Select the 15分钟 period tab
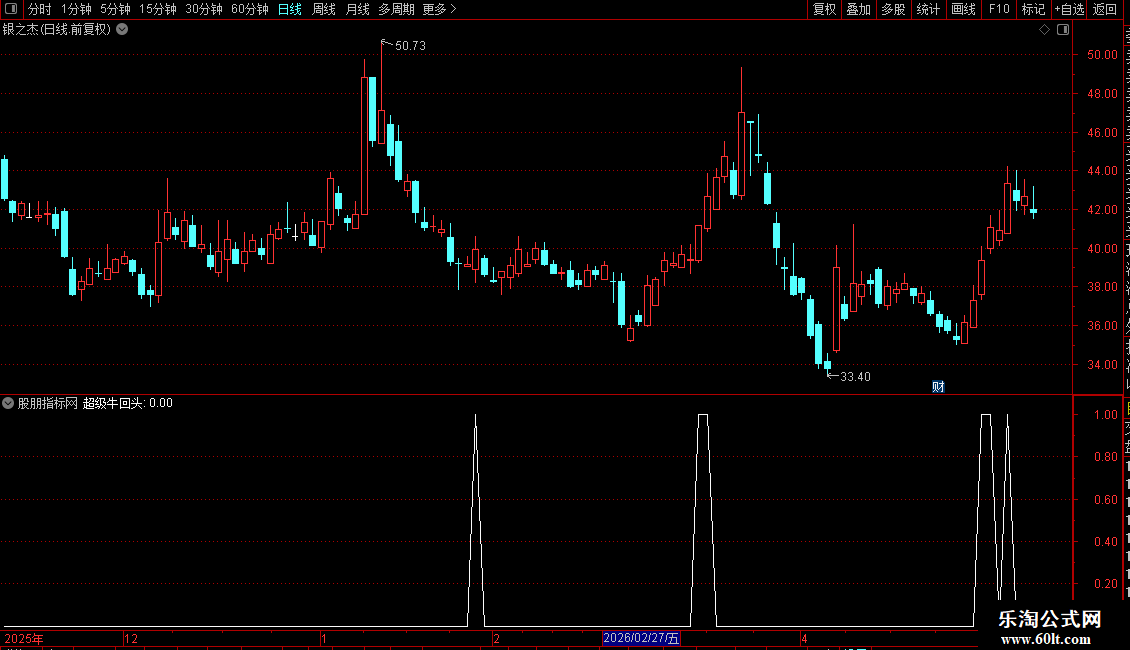 pos(157,9)
